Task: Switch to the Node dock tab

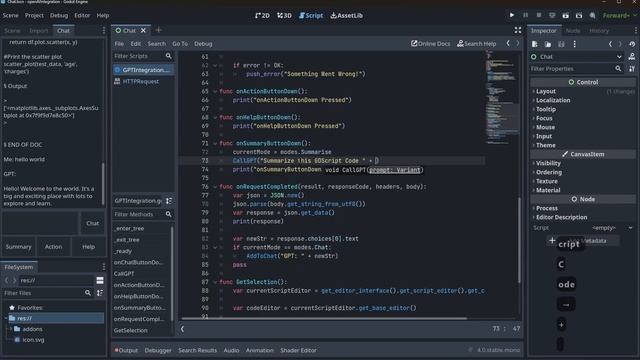Action: (573, 31)
